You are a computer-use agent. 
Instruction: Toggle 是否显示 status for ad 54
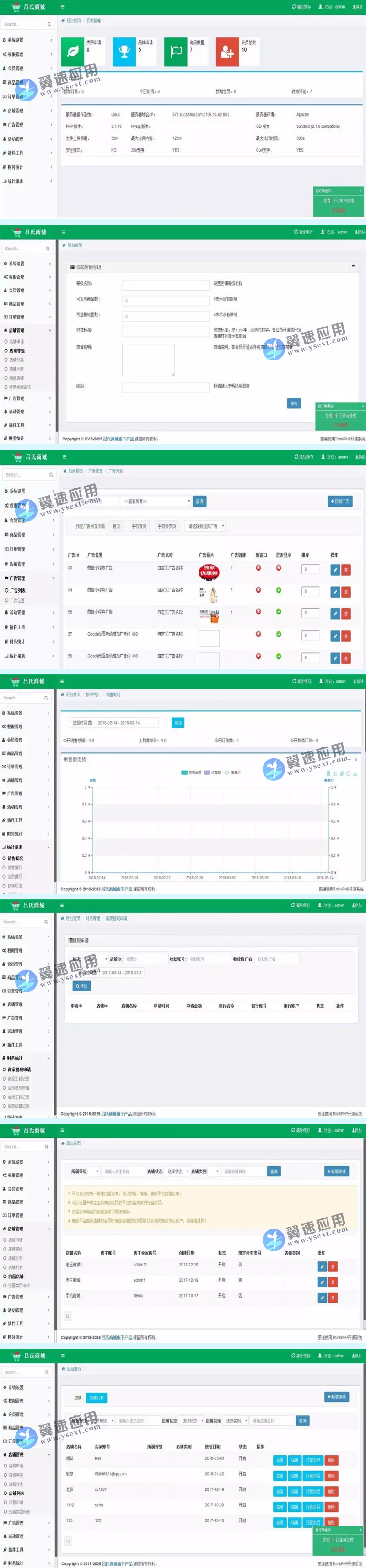(278, 590)
